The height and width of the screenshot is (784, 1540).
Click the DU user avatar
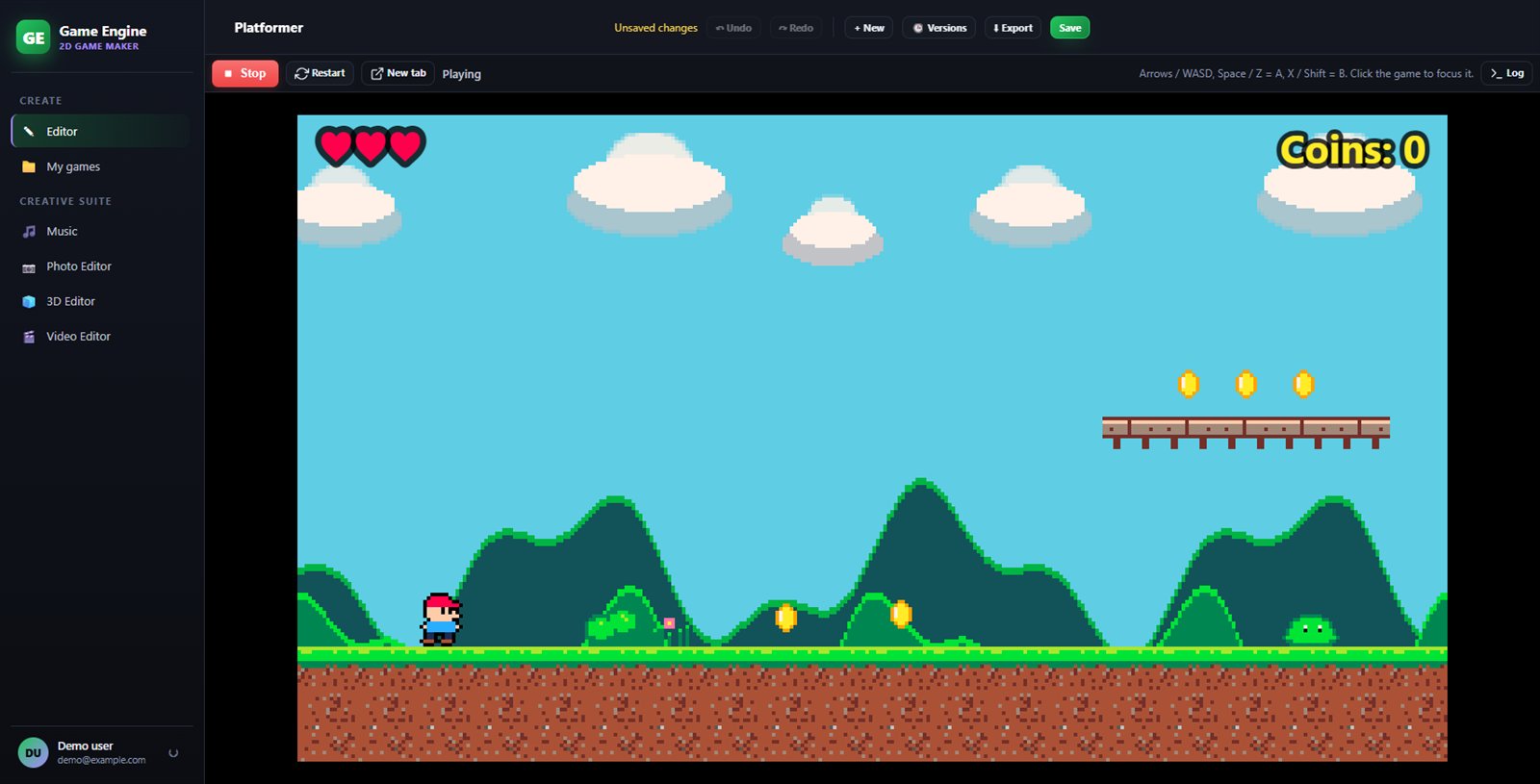point(33,752)
